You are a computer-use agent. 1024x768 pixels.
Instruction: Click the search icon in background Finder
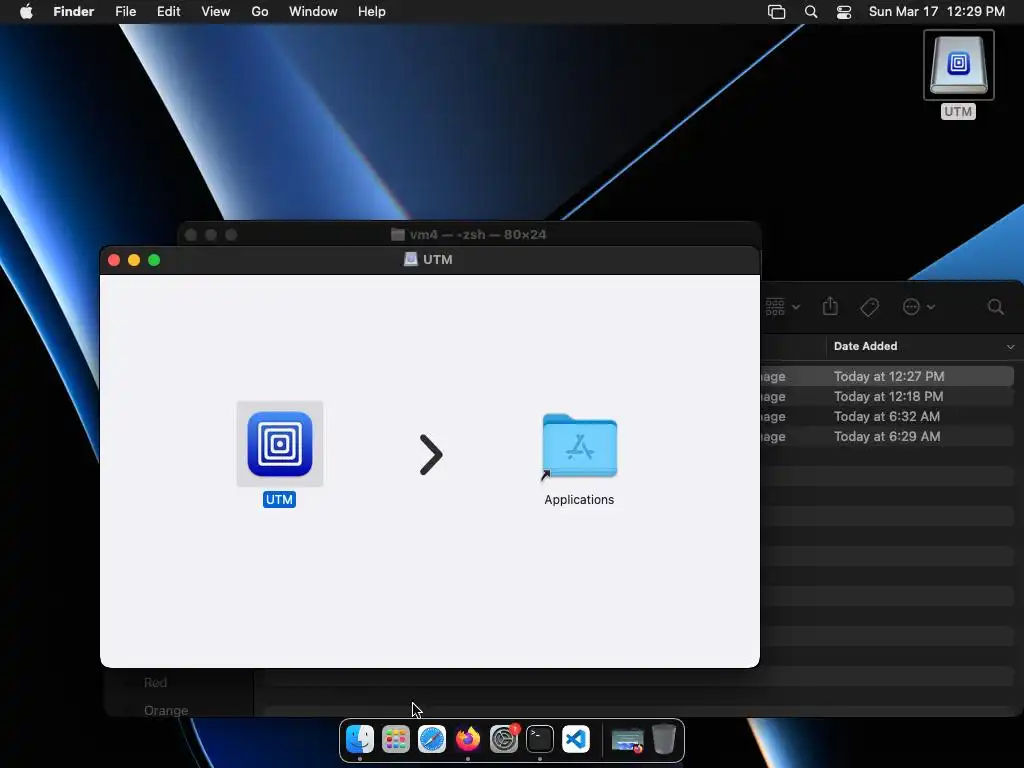tap(995, 307)
